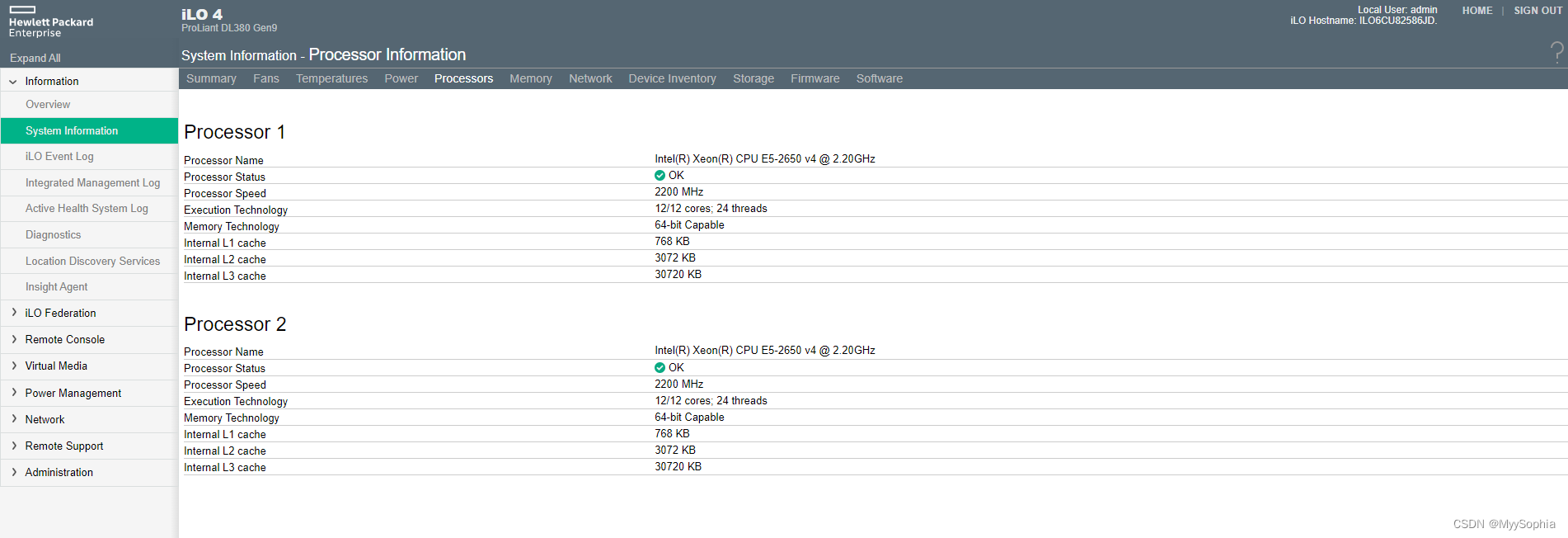Click Expand All in sidebar
This screenshot has width=1568, height=538.
pos(35,59)
